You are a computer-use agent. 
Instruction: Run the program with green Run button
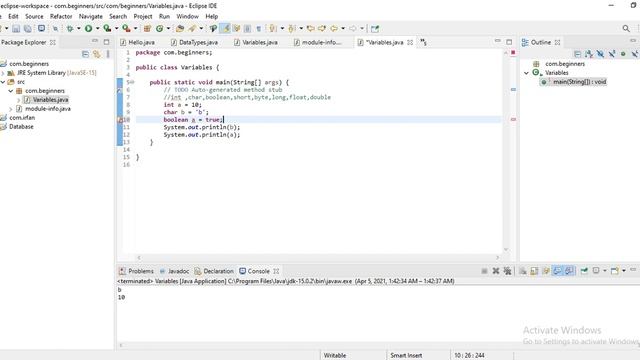(x=89, y=29)
